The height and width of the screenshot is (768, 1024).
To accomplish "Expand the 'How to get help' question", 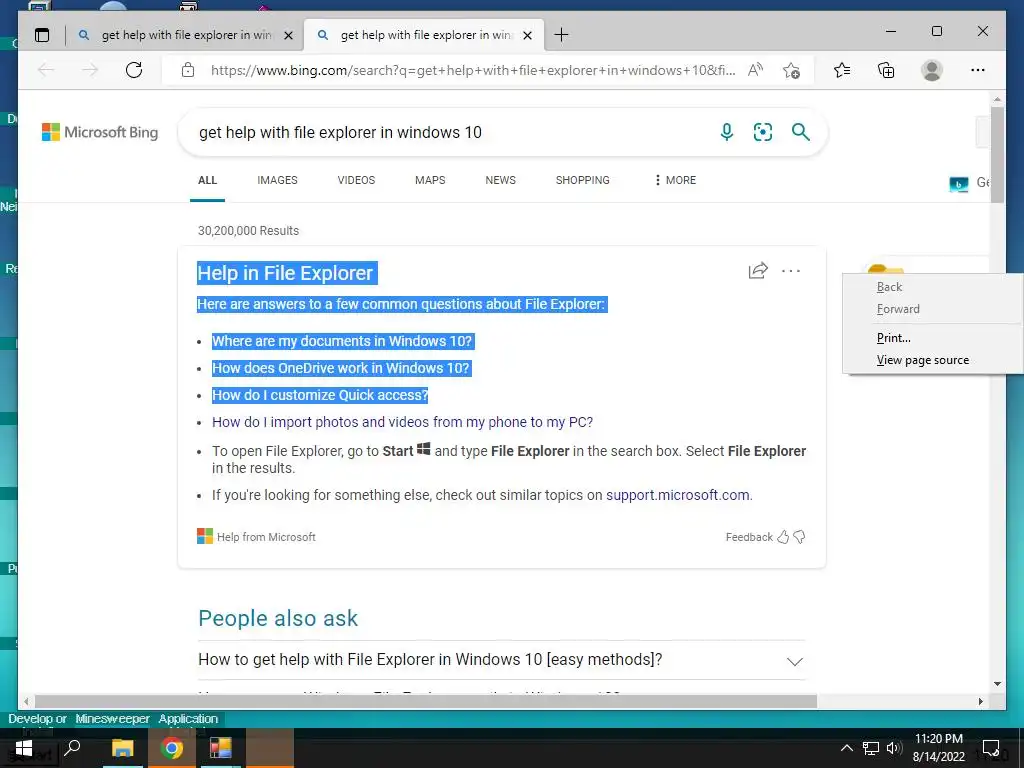I will (x=795, y=661).
